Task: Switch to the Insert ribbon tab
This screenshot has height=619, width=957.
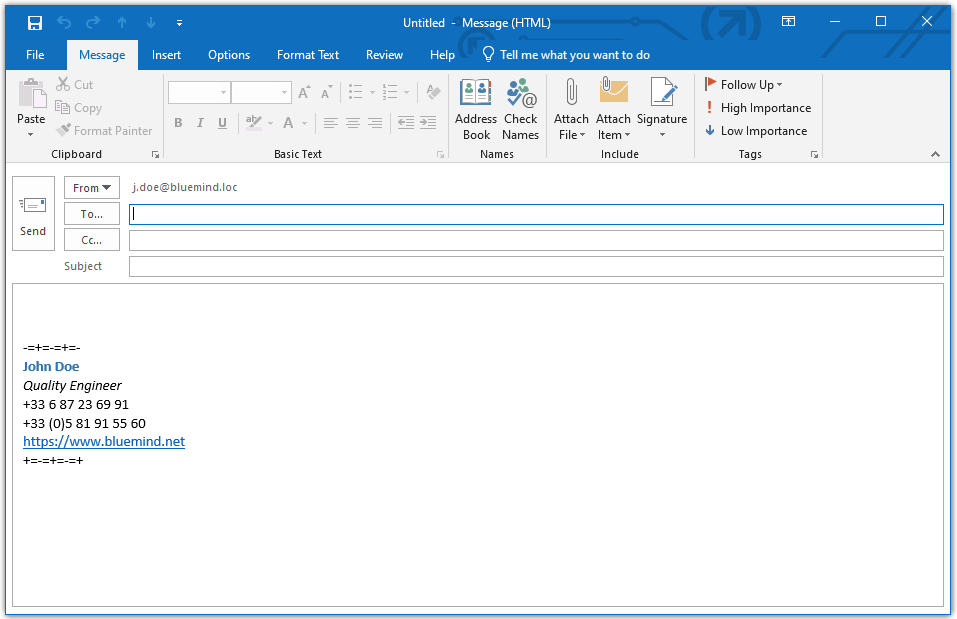Action: 166,55
